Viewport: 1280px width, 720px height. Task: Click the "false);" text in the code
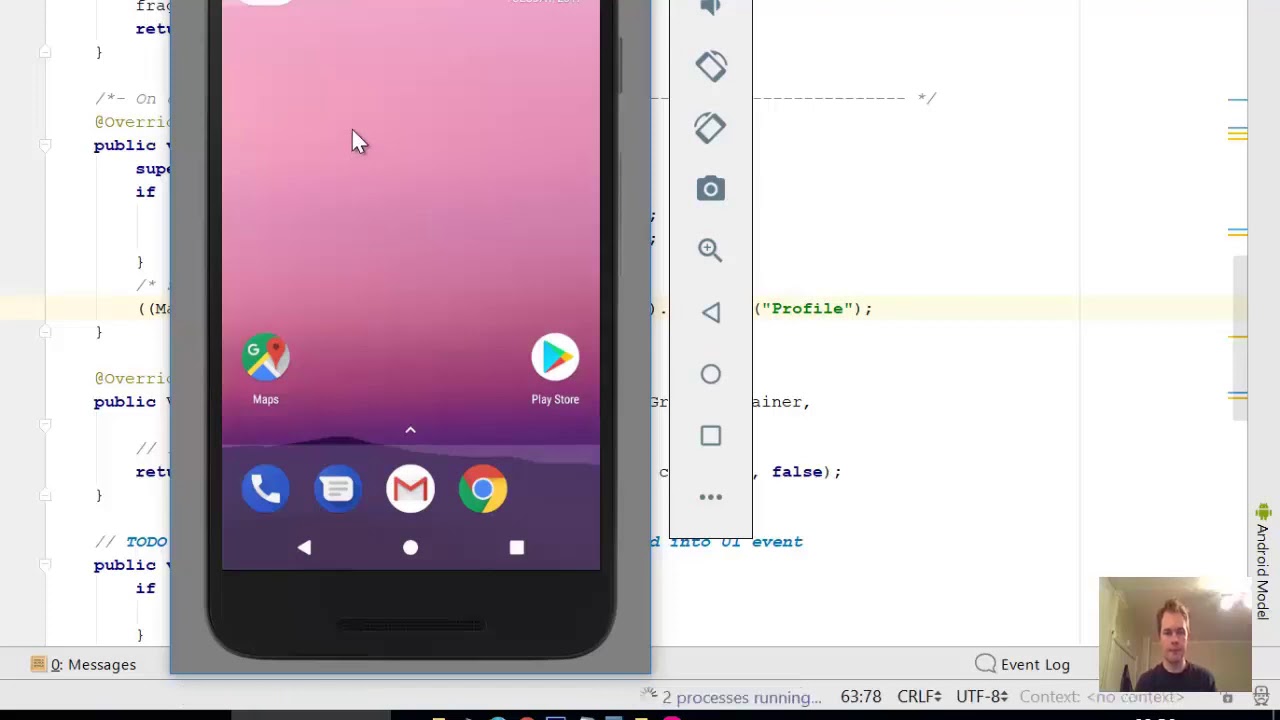807,472
